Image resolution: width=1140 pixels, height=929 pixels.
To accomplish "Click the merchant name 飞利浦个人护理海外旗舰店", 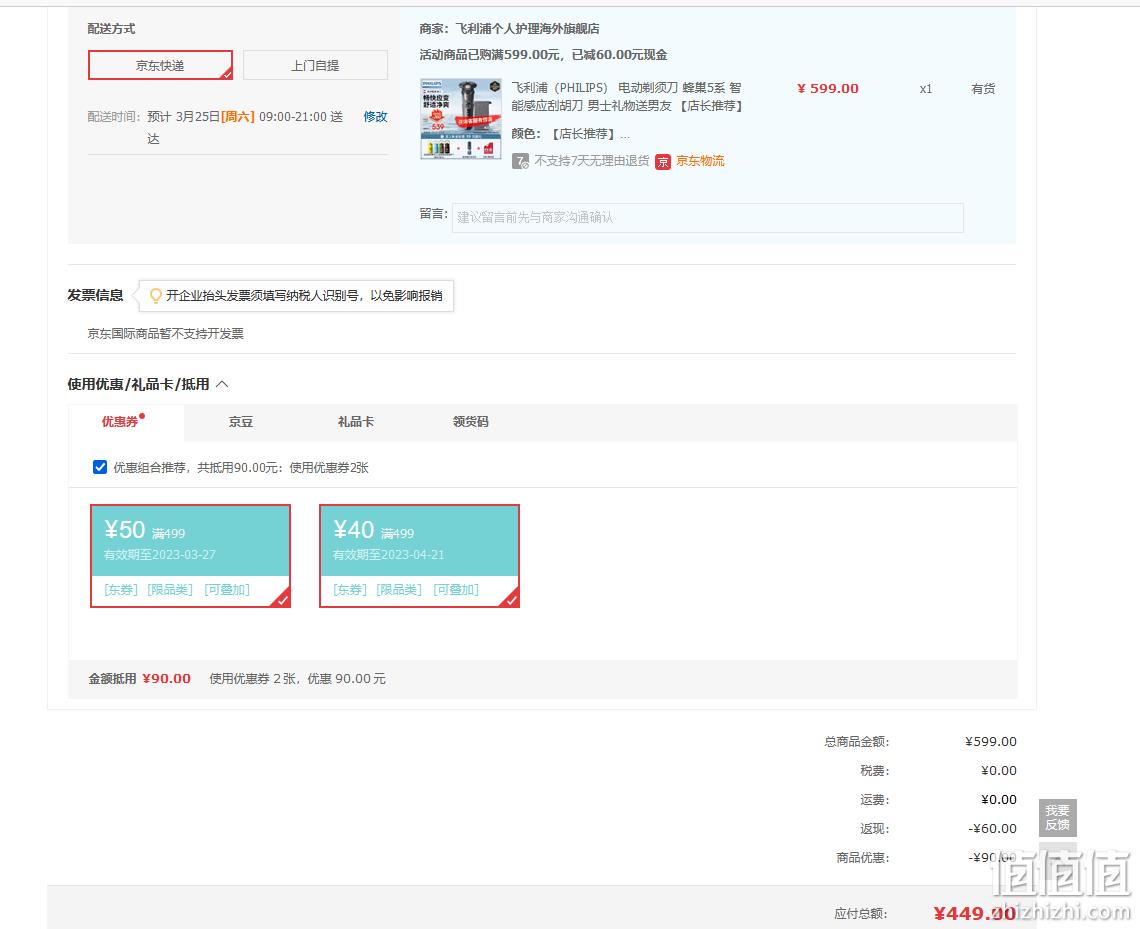I will point(528,29).
